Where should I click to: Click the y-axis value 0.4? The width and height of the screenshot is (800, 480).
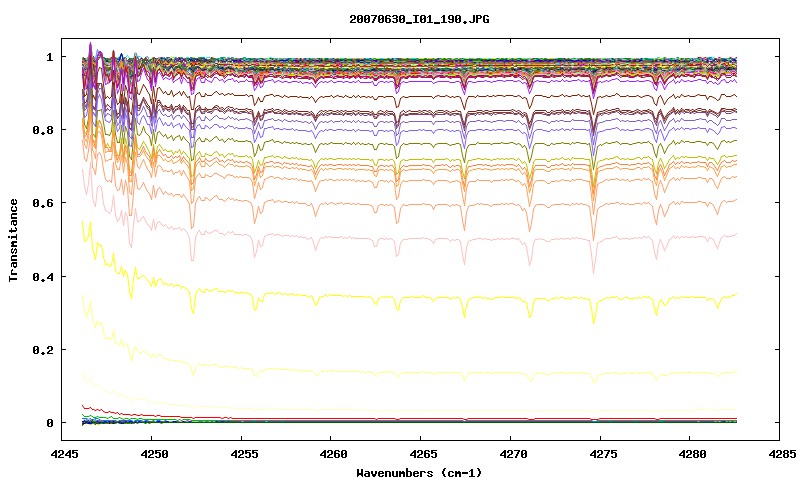pos(43,276)
